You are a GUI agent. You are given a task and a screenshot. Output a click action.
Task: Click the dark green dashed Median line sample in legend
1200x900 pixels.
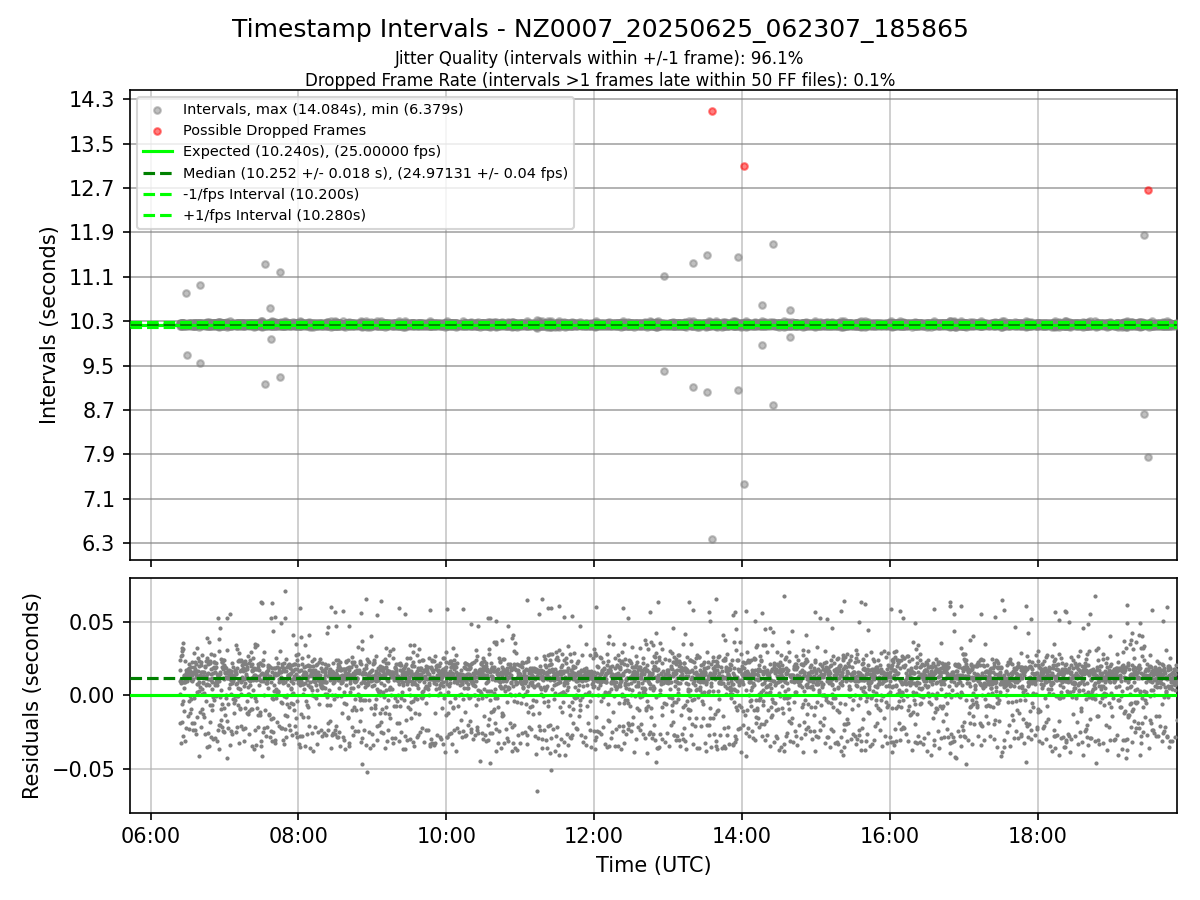point(157,173)
